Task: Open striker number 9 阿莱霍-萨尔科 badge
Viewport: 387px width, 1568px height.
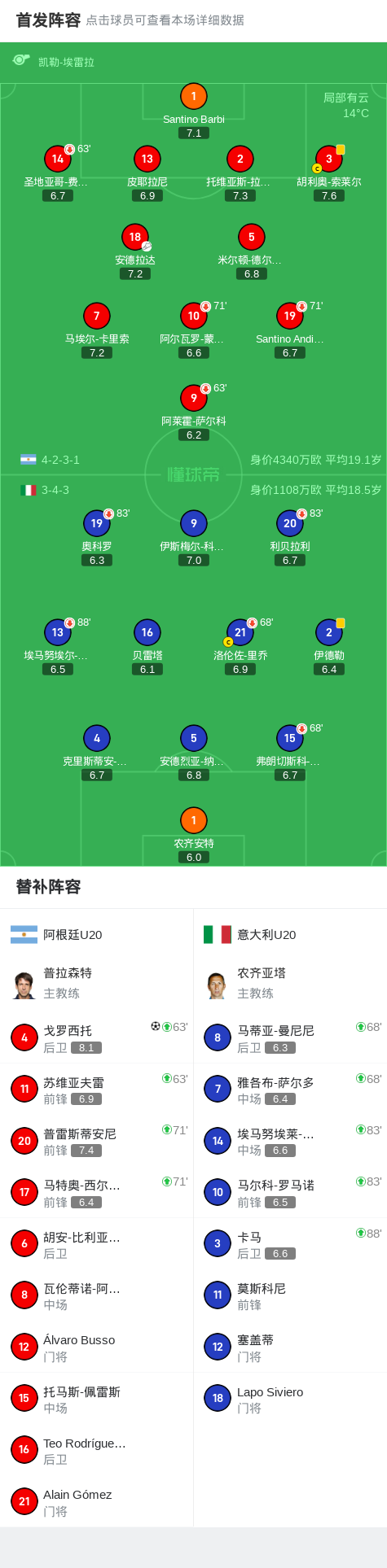Action: click(194, 398)
